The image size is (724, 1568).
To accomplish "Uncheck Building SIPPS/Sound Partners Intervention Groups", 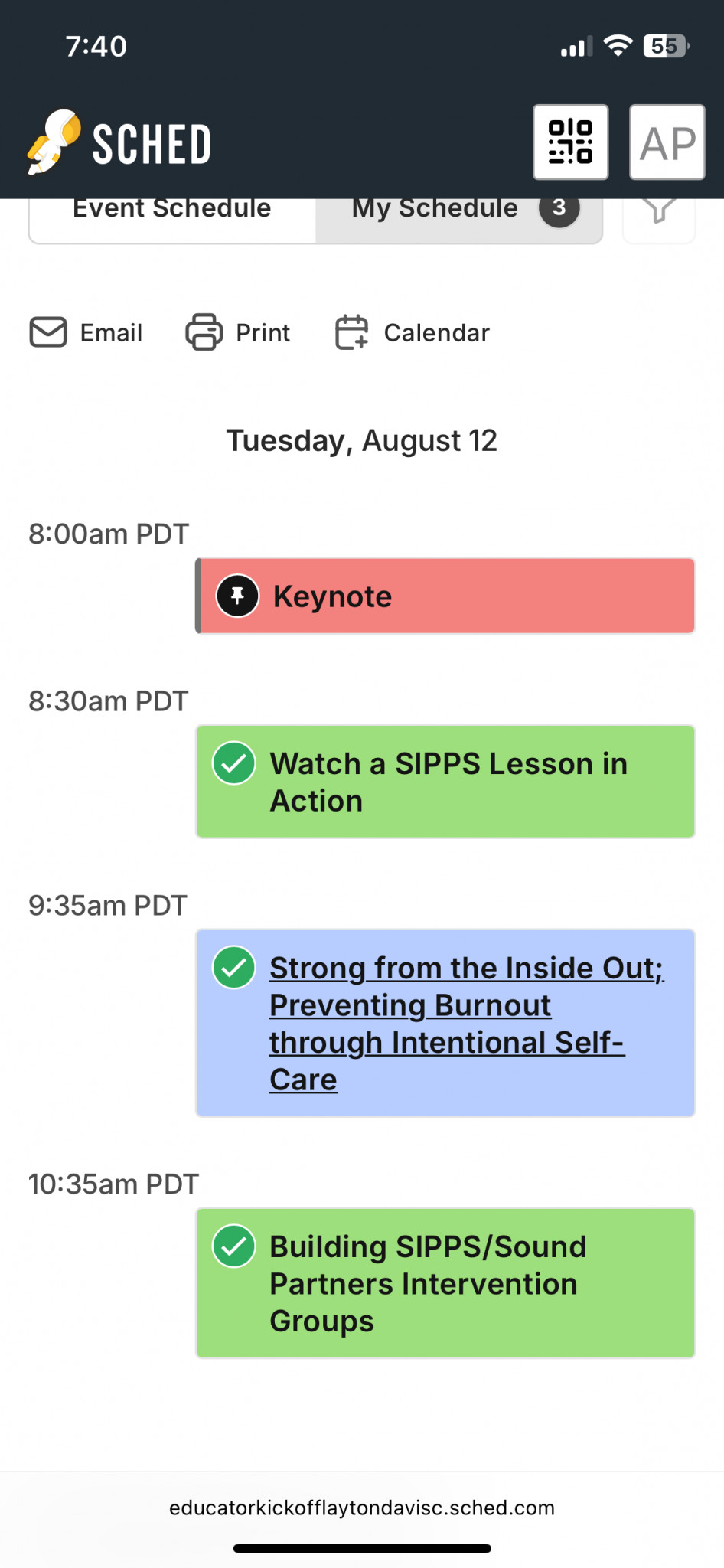I will point(234,1246).
